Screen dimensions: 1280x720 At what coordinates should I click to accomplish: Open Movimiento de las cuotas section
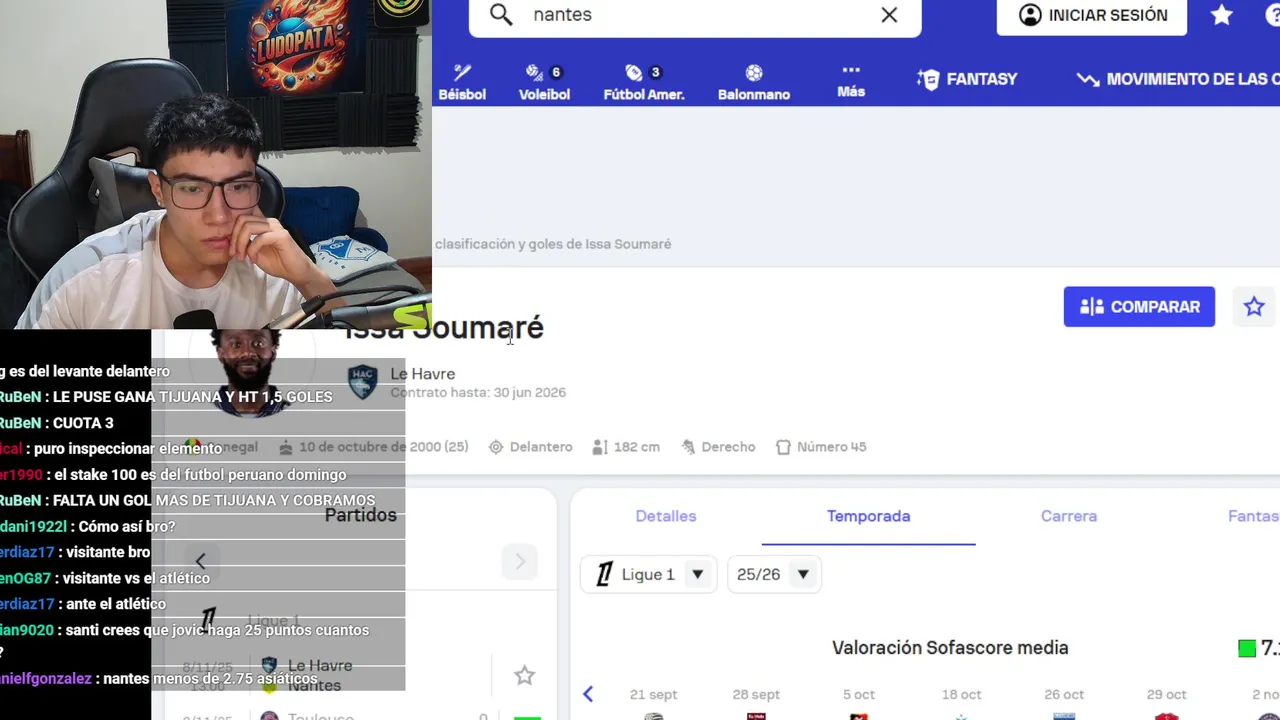click(x=1178, y=79)
